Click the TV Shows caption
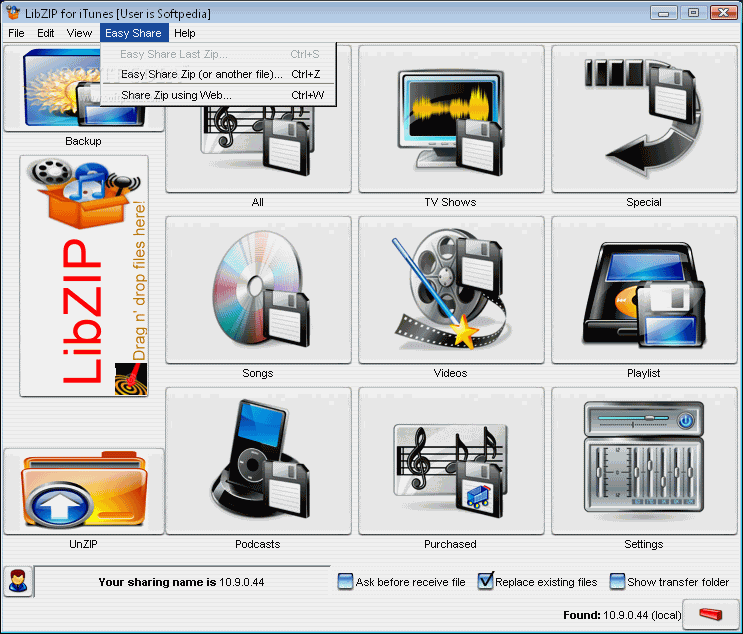The height and width of the screenshot is (634, 743). [450, 202]
